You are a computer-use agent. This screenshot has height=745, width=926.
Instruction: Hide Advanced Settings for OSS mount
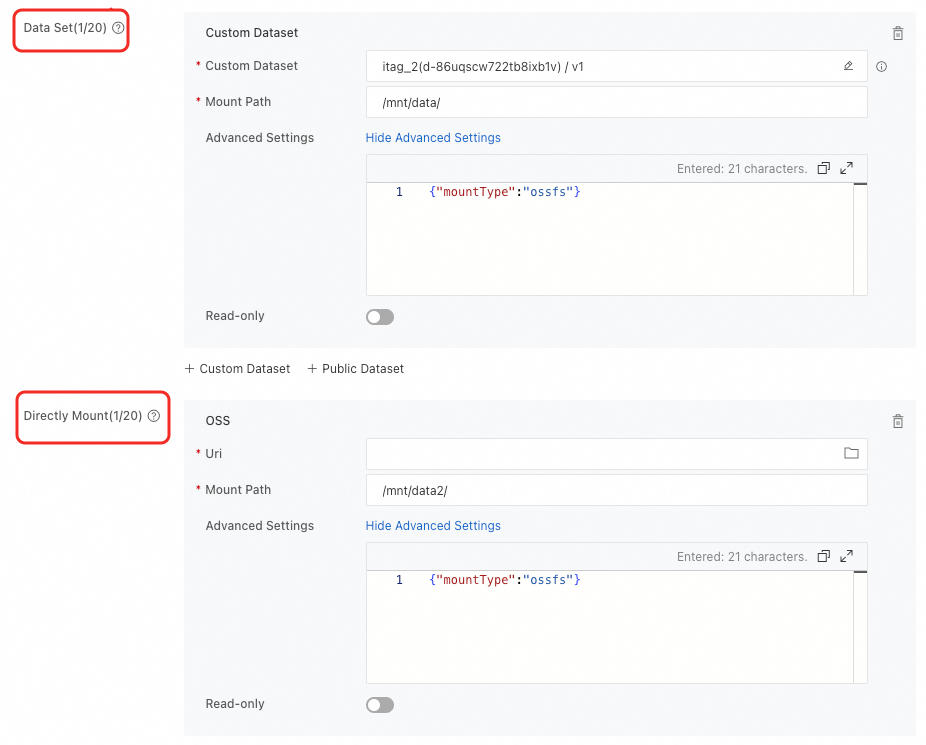point(433,526)
